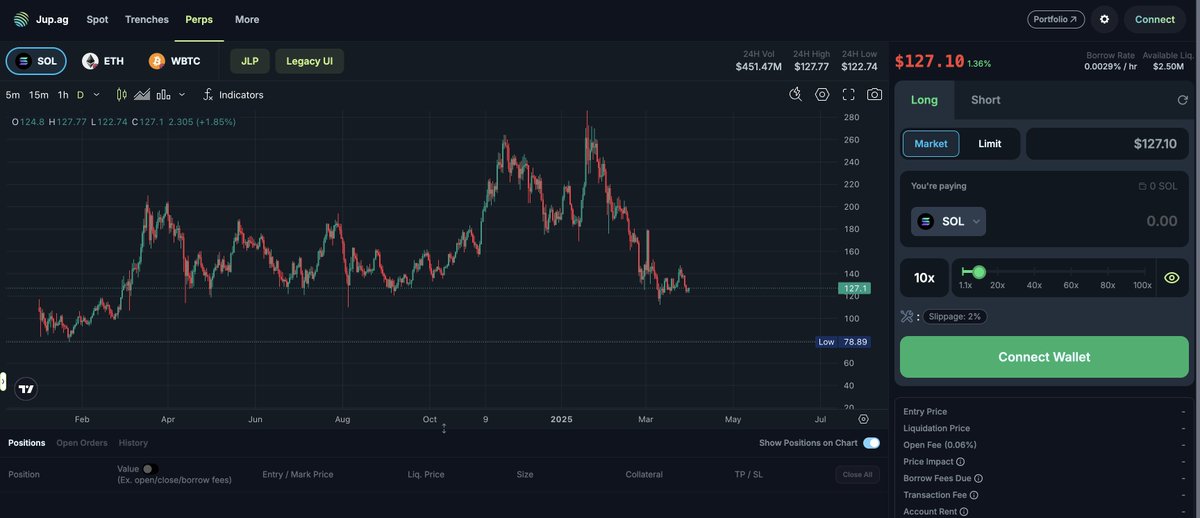Open chart settings hexagon icon
This screenshot has width=1200, height=518.
tap(822, 94)
